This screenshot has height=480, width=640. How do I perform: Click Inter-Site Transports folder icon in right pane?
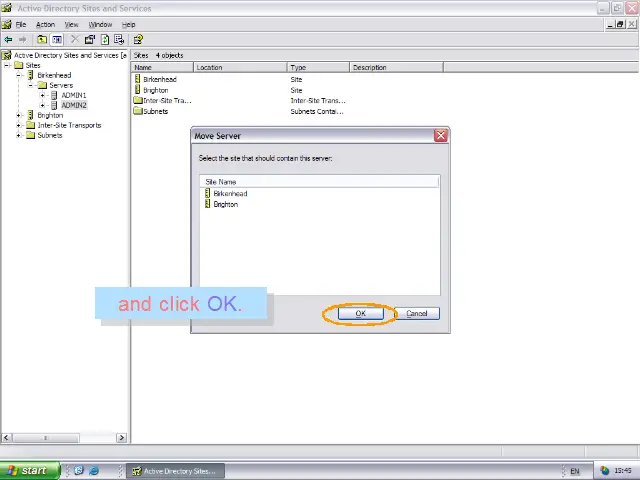click(x=138, y=100)
